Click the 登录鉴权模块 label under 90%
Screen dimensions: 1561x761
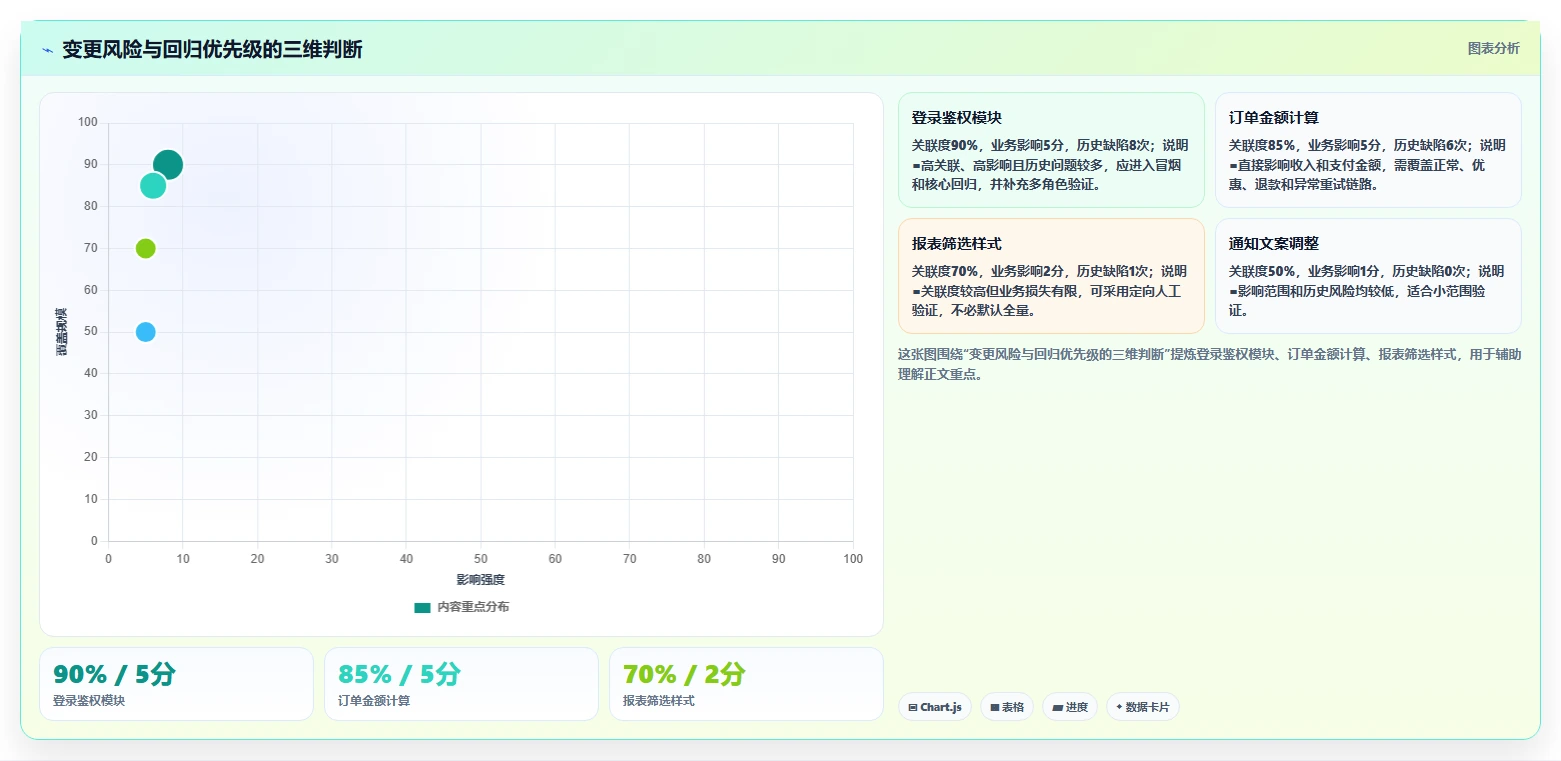(89, 701)
